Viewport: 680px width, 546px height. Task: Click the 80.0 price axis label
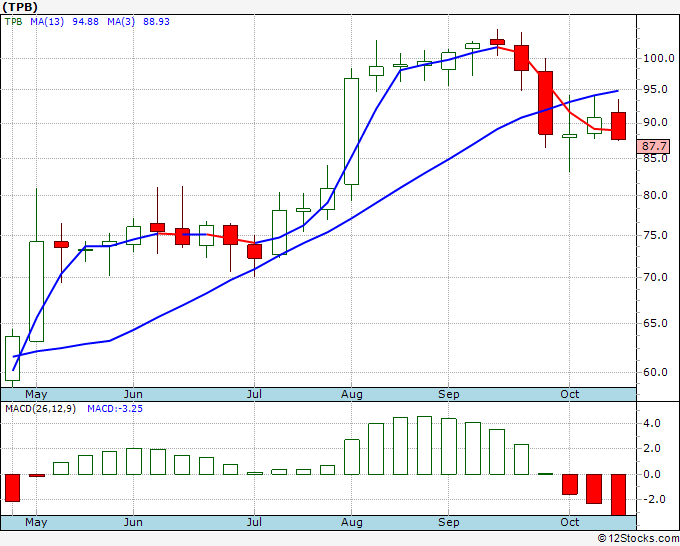click(x=655, y=195)
